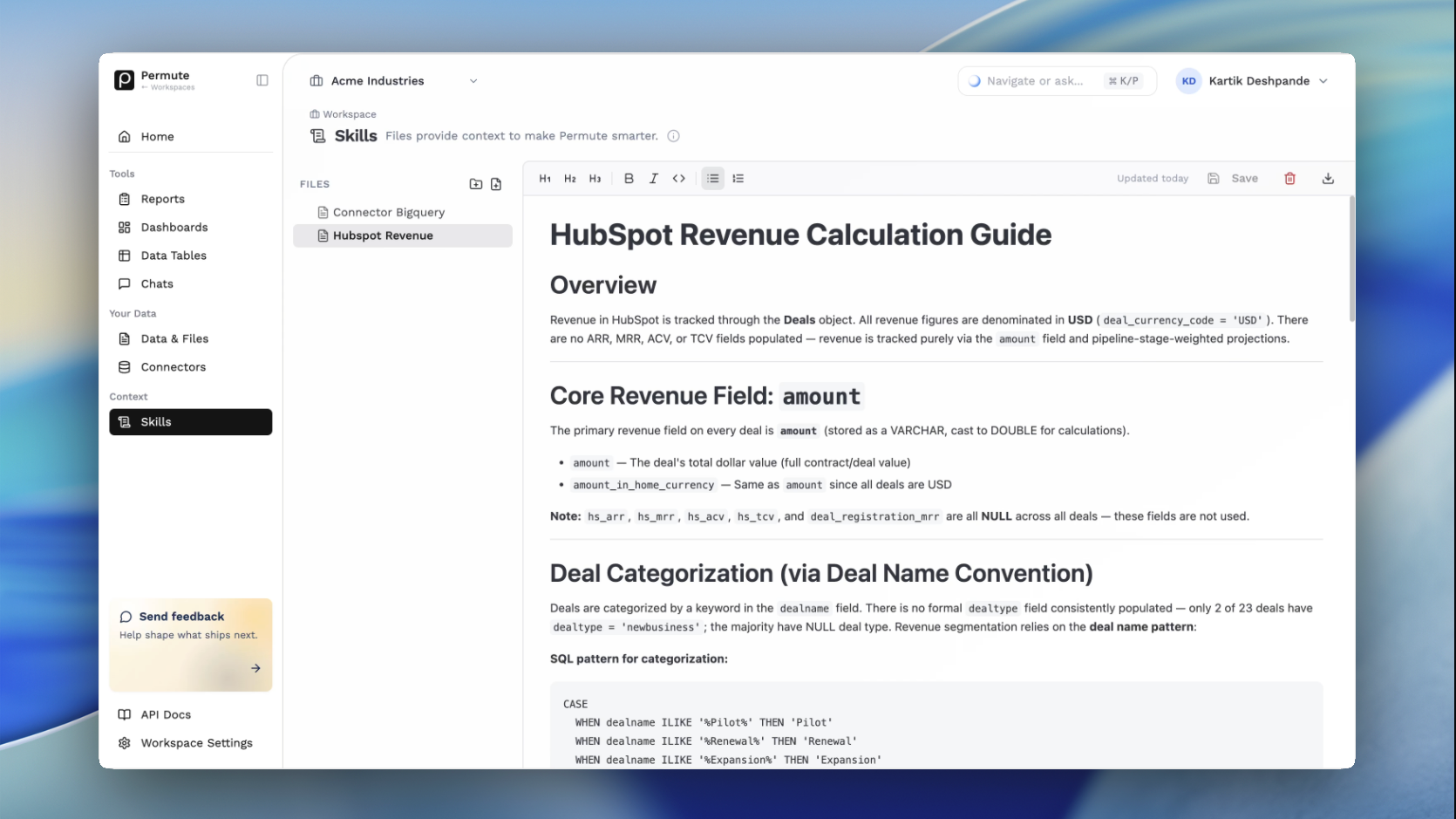Screen dimensions: 1456x819
Task: Click the 'Updated today' status text
Action: point(1153,179)
